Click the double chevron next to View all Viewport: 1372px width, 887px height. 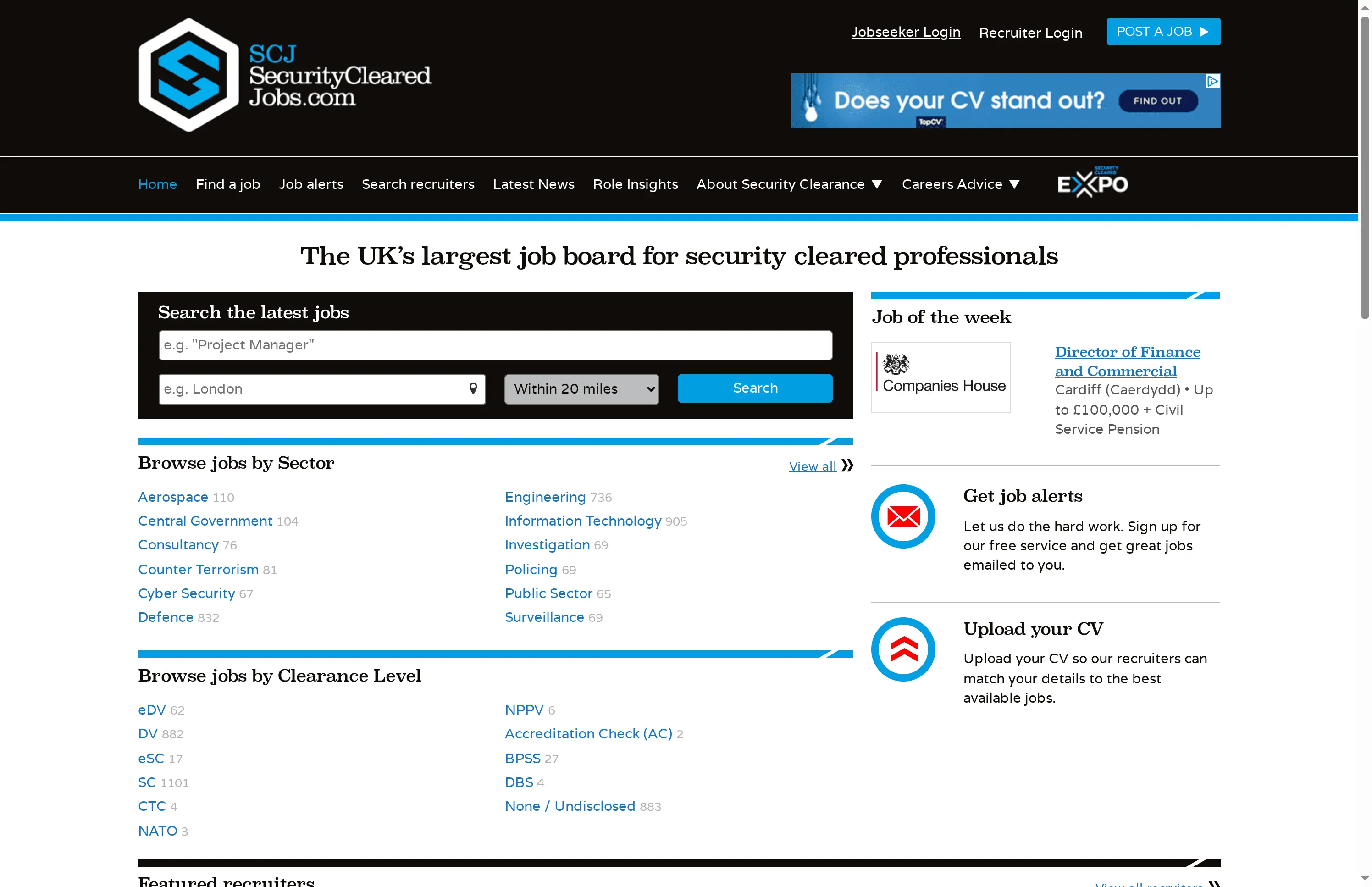click(847, 466)
